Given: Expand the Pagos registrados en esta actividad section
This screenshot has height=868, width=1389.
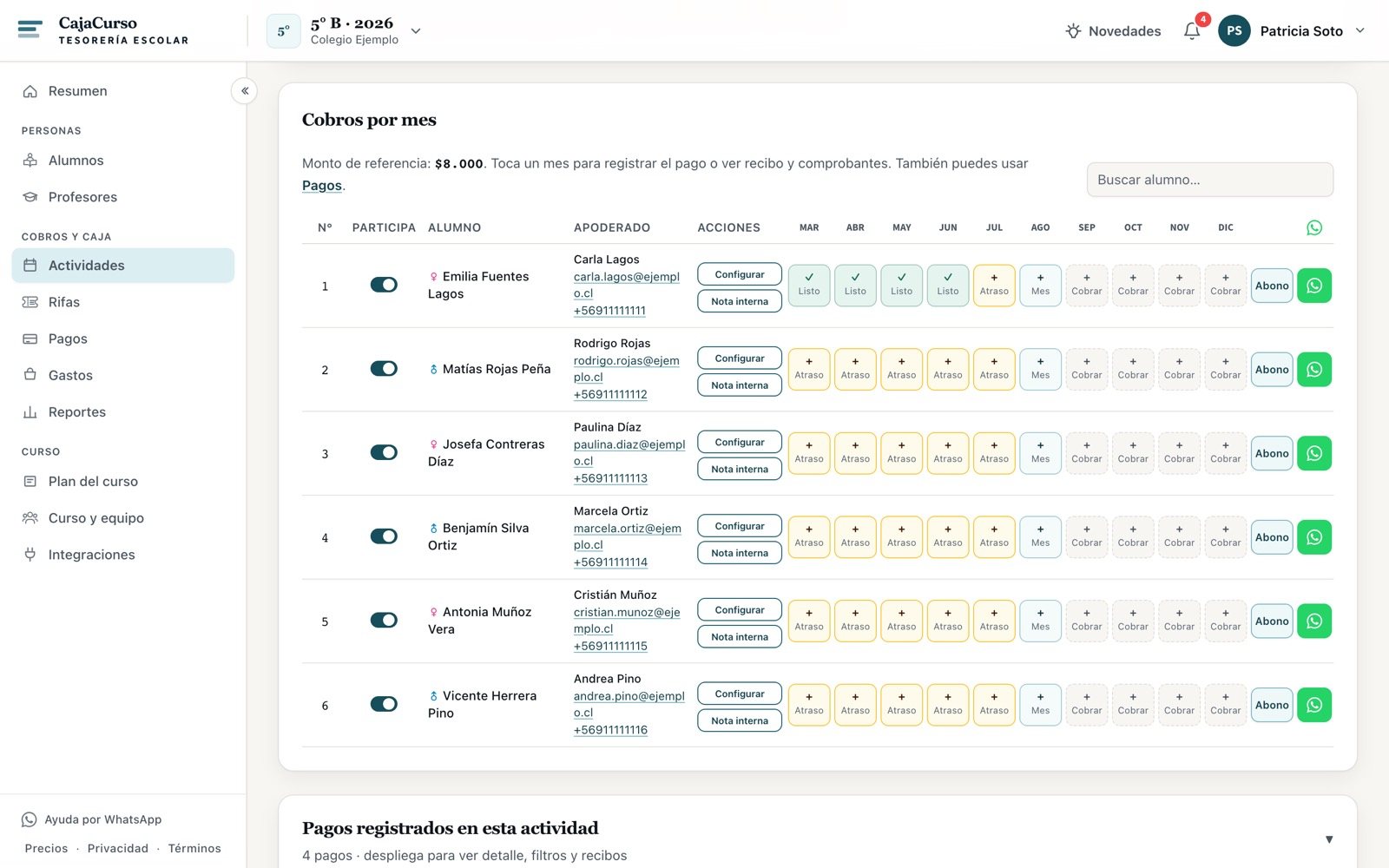Looking at the screenshot, I should (x=1328, y=839).
